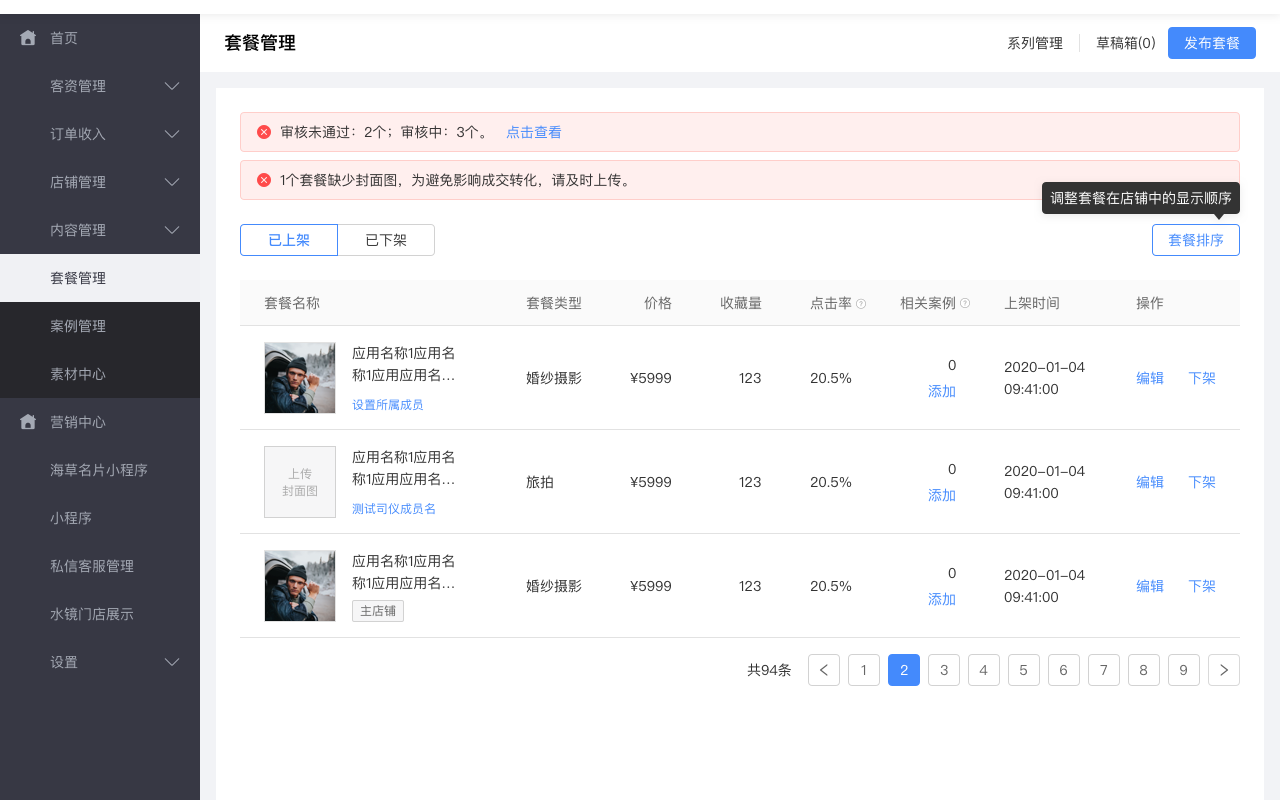Click the 上传封面图 cover placeholder
The width and height of the screenshot is (1280, 800).
click(299, 481)
